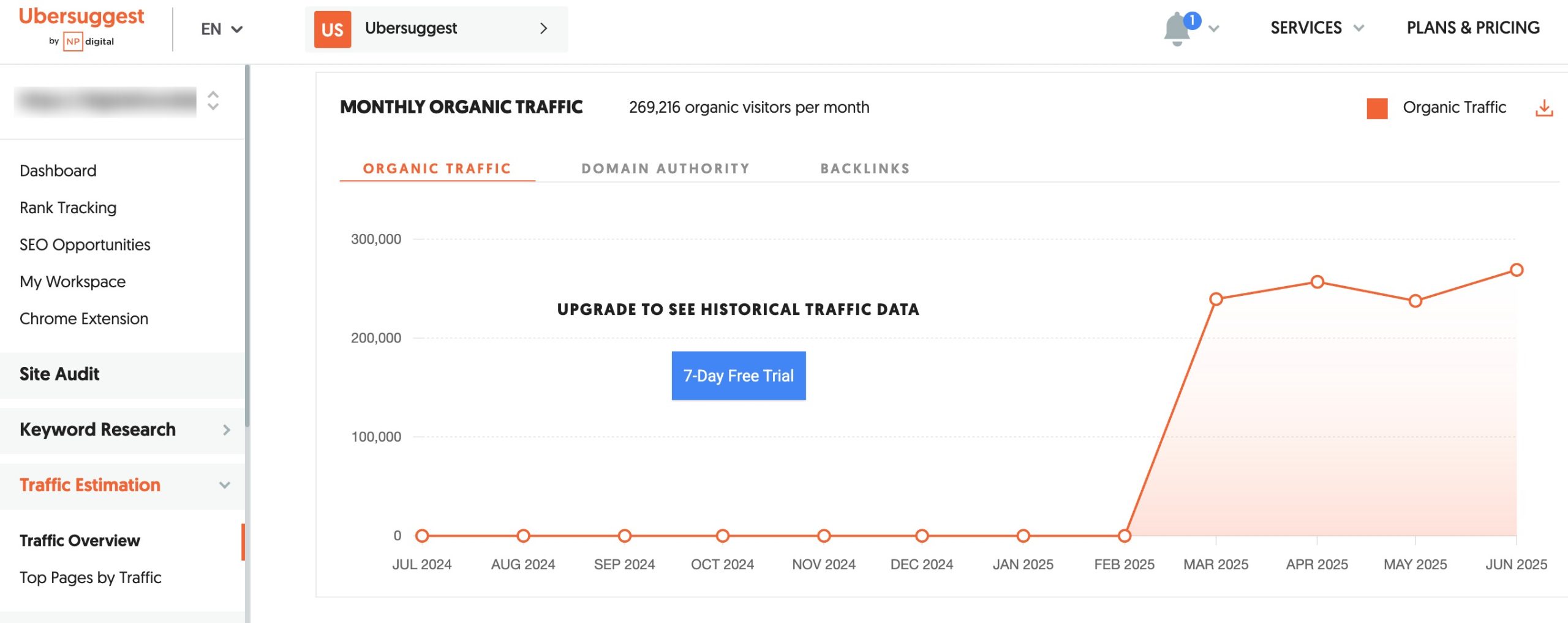Switch to the DOMAIN AUTHORITY tab
This screenshot has height=623, width=1568.
666,168
